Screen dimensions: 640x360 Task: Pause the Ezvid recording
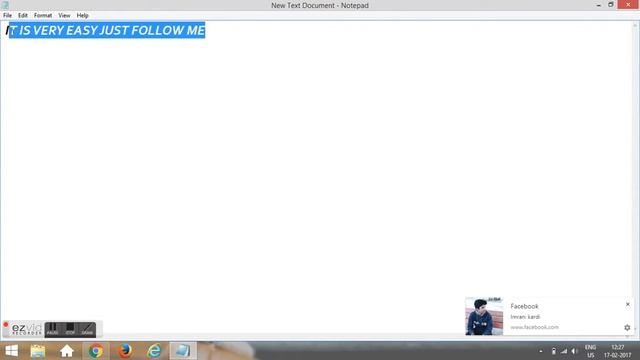[53, 329]
